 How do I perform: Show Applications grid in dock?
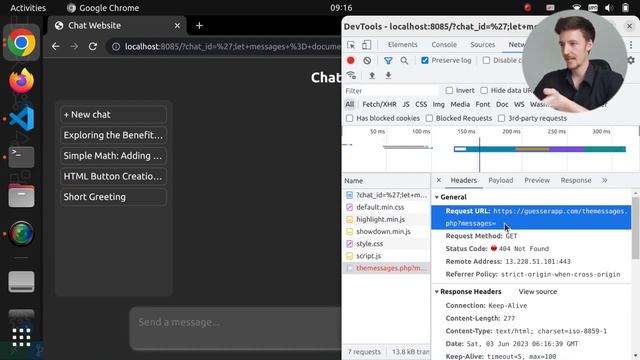tap(21, 337)
